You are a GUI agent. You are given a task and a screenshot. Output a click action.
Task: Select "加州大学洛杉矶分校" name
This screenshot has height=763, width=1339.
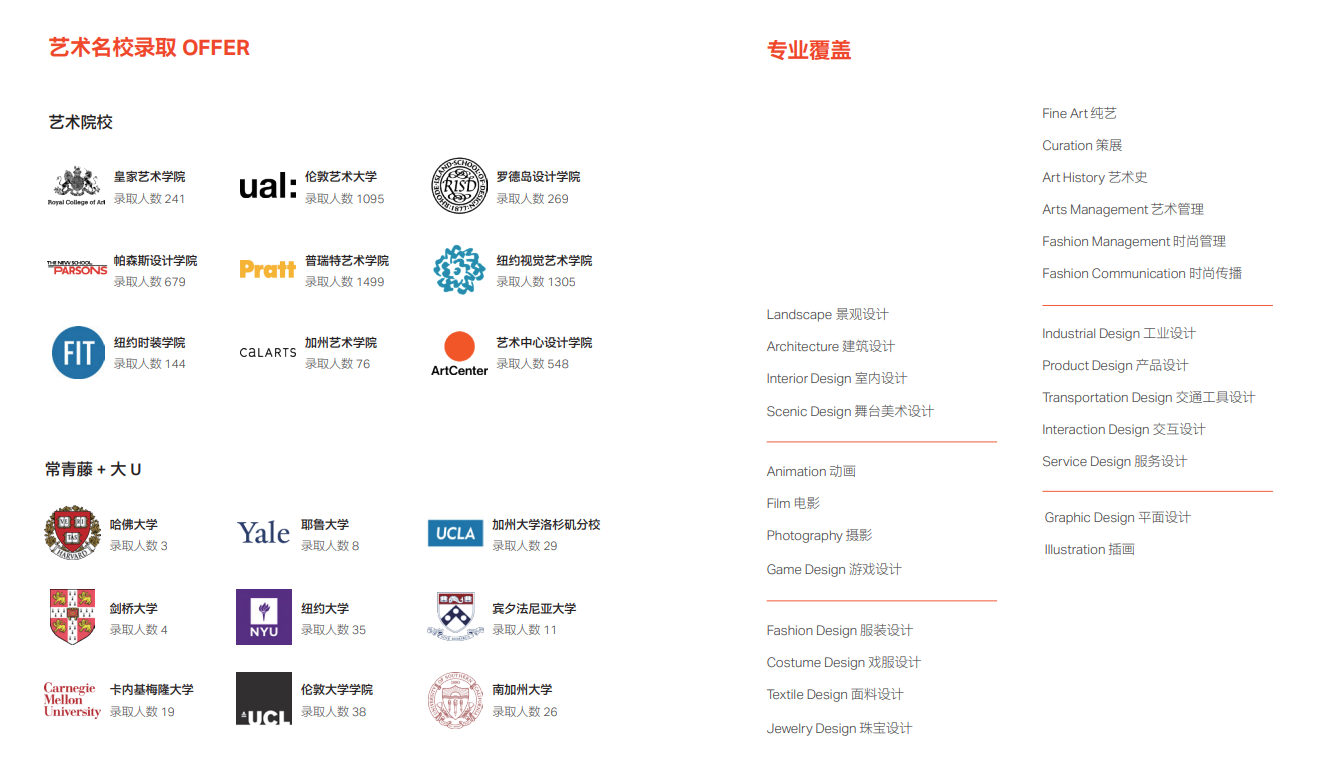click(546, 525)
